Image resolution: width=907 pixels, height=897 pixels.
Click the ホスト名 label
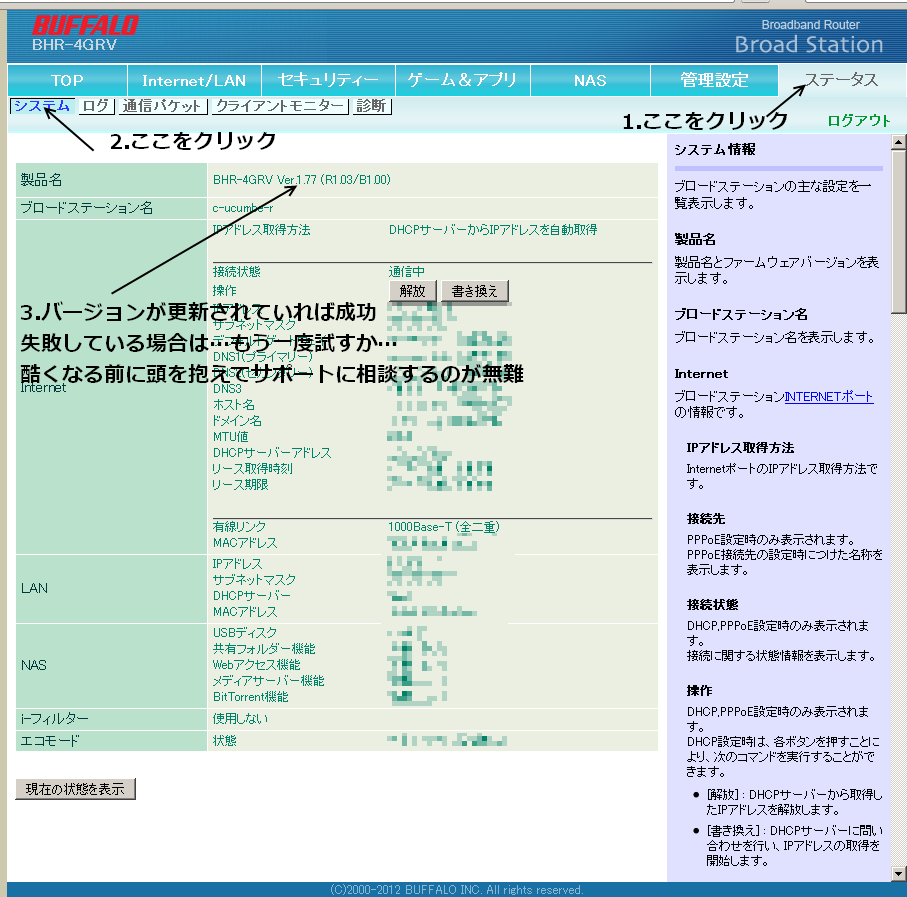pos(234,405)
